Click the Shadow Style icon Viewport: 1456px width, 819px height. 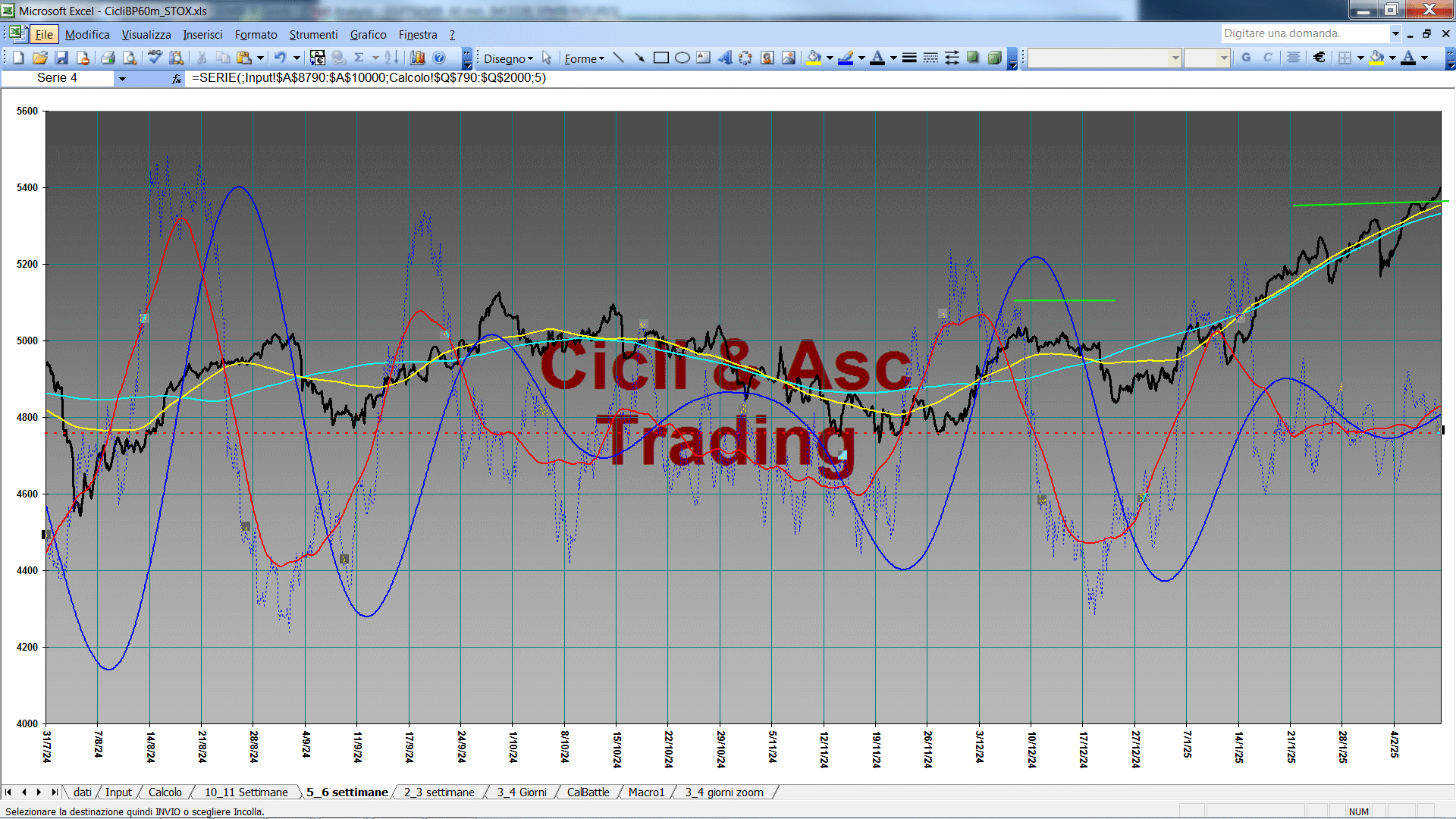click(x=973, y=58)
